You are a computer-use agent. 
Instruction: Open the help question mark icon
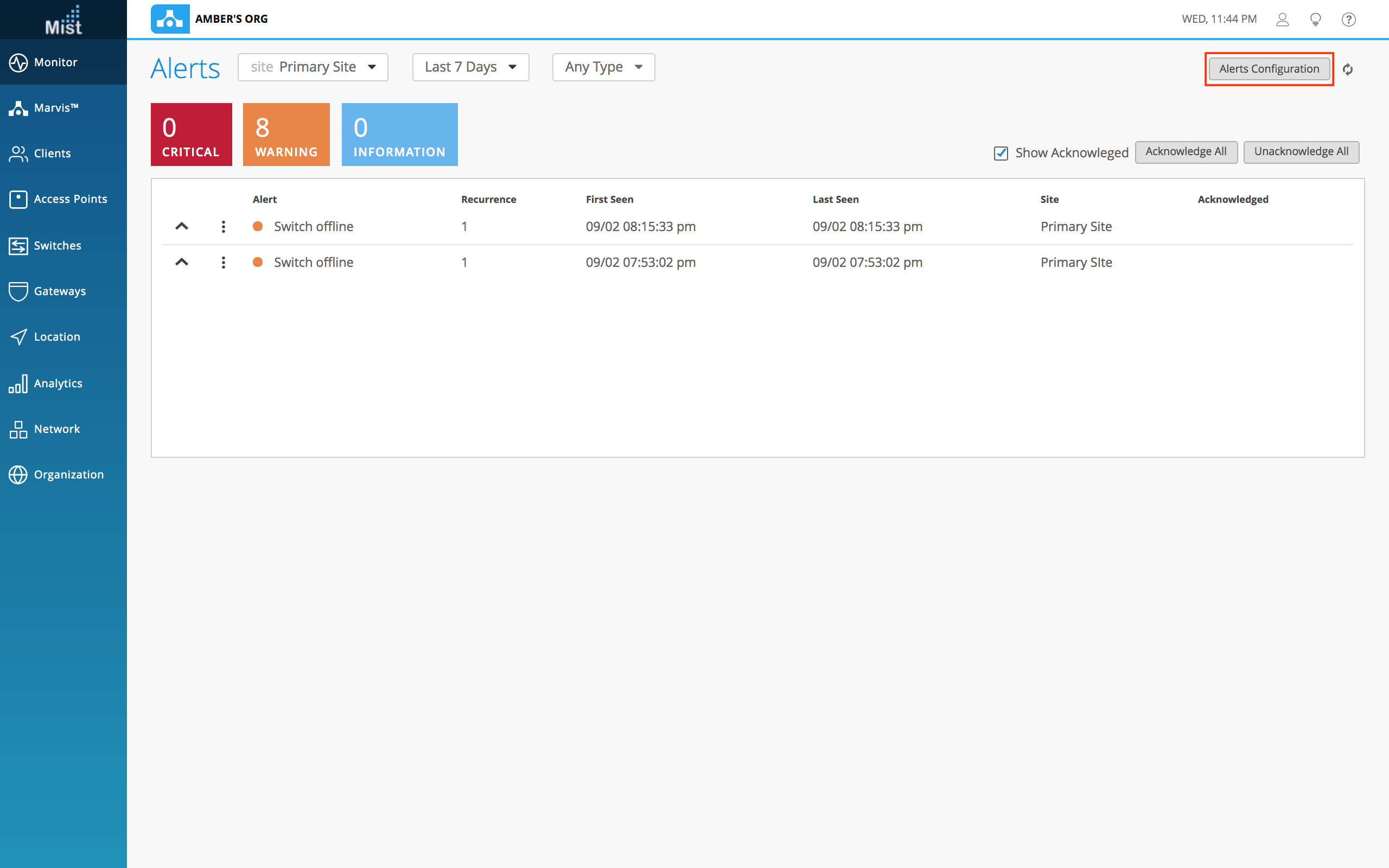[x=1348, y=20]
